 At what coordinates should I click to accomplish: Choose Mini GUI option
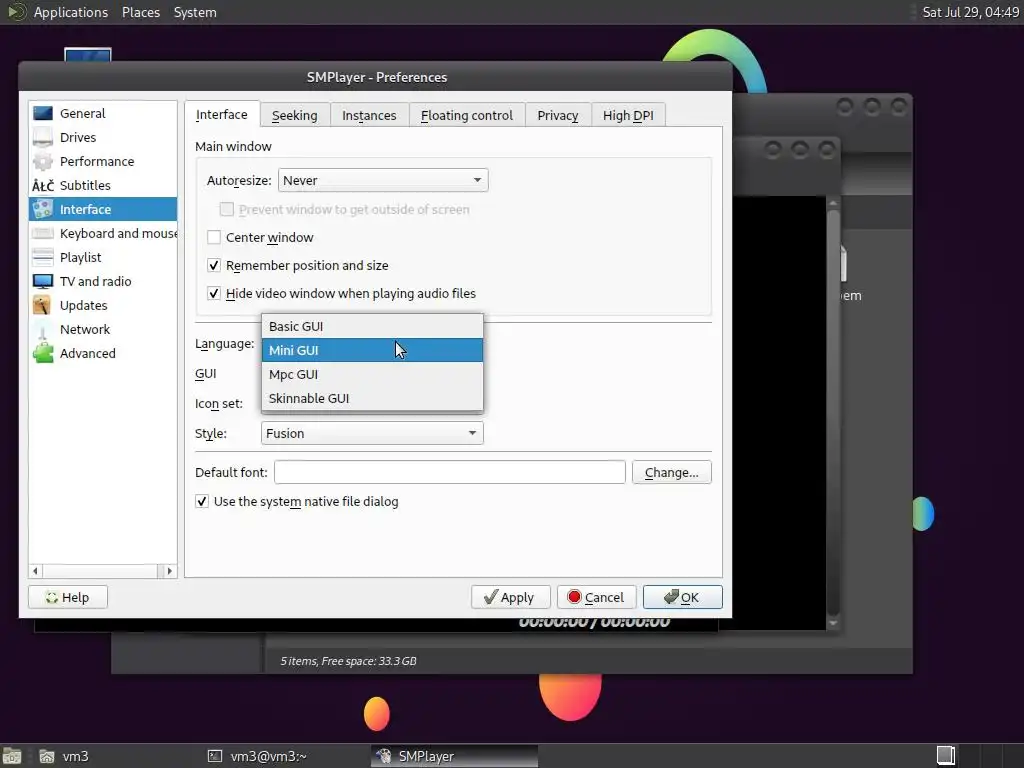click(372, 350)
